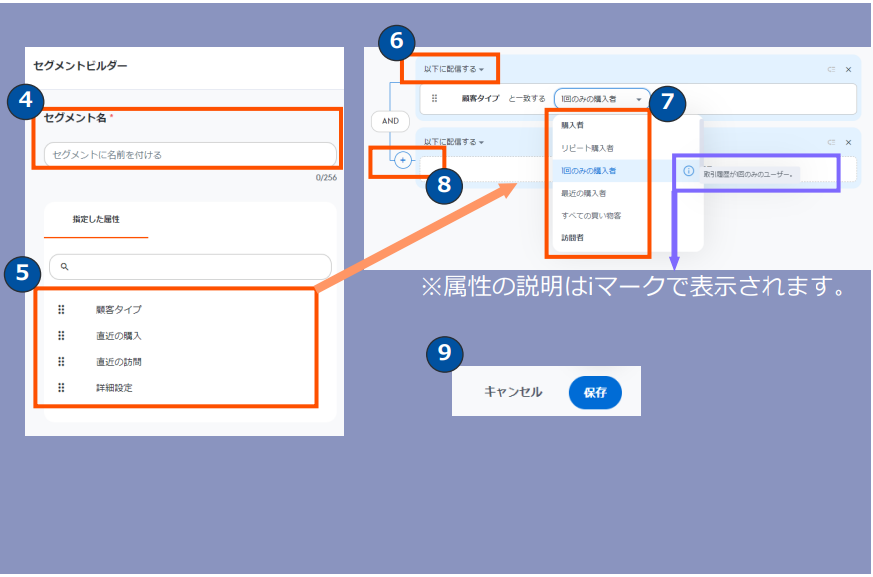Remove the first rule with its X icon
Viewport: 873px width, 577px height.
click(x=848, y=70)
